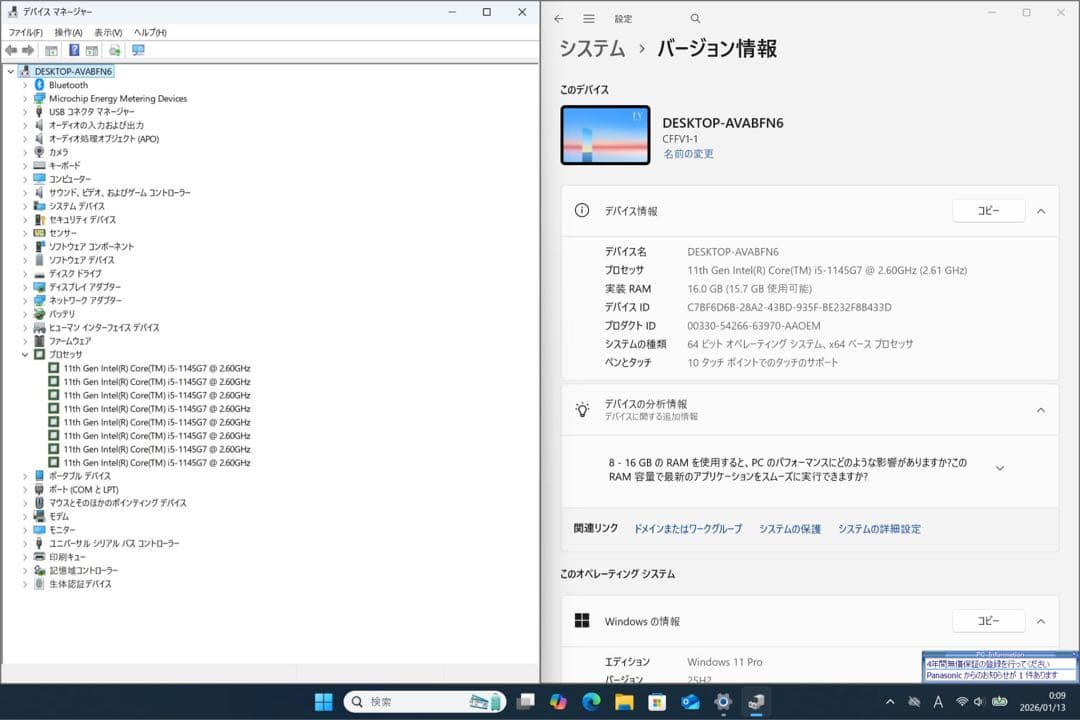Click the Back arrow in Device Manager toolbar
Image resolution: width=1080 pixels, height=720 pixels.
(11, 50)
